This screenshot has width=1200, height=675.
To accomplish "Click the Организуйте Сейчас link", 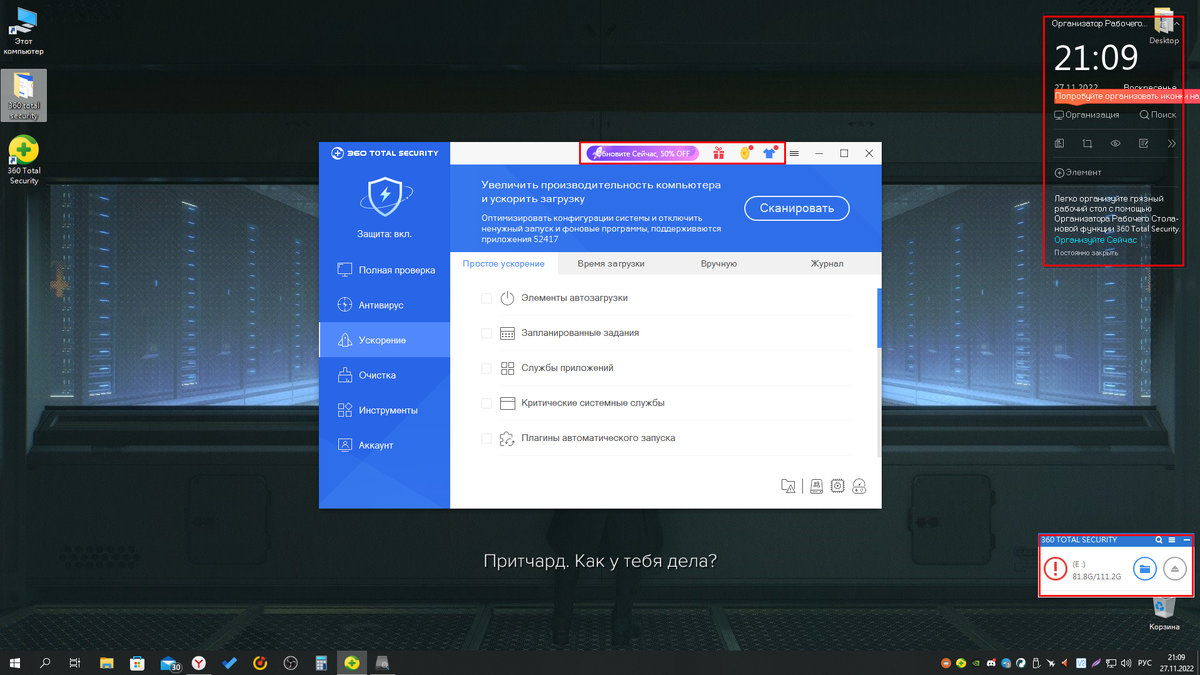I will tap(1095, 240).
